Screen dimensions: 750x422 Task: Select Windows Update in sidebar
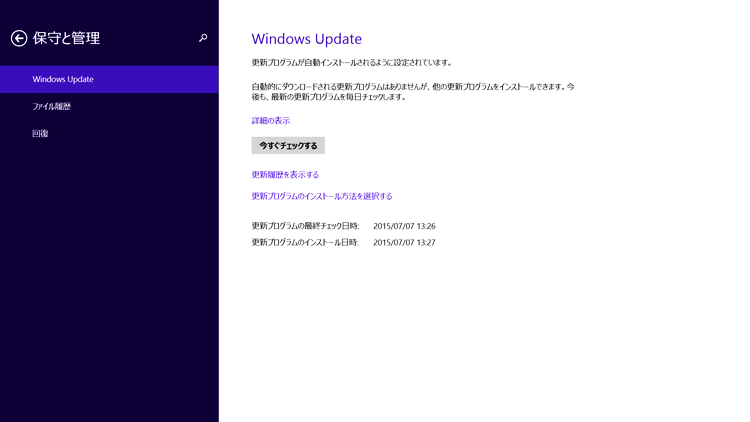[109, 79]
